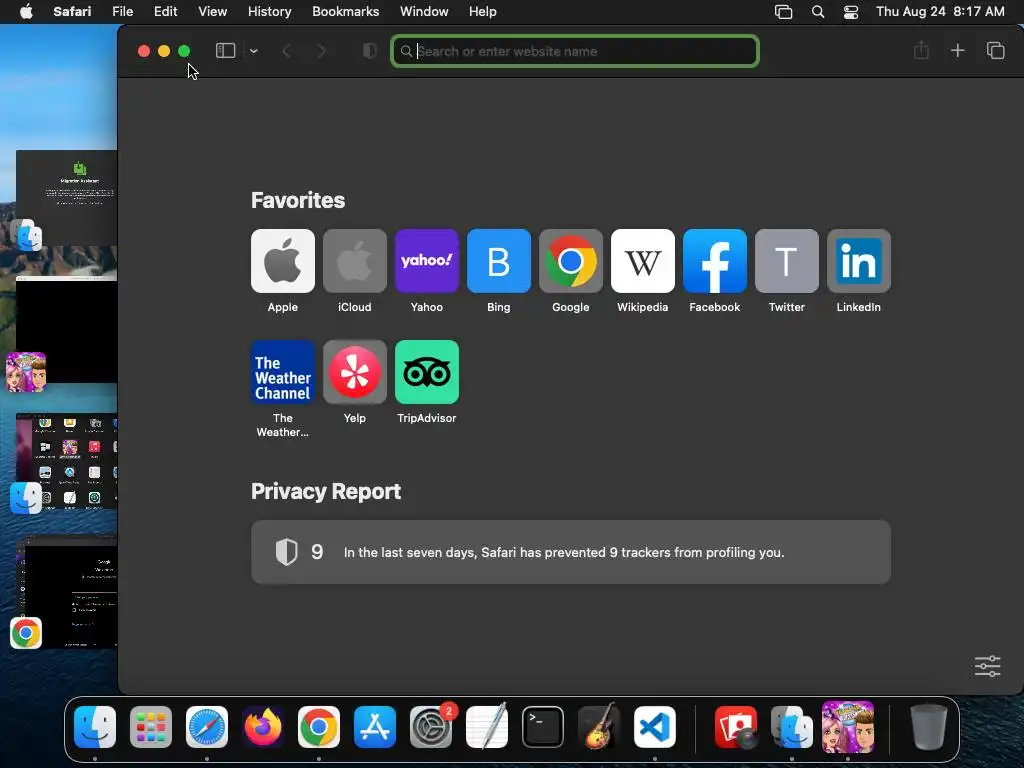Expand the tab group dropdown arrow
This screenshot has height=768, width=1024.
click(x=253, y=51)
